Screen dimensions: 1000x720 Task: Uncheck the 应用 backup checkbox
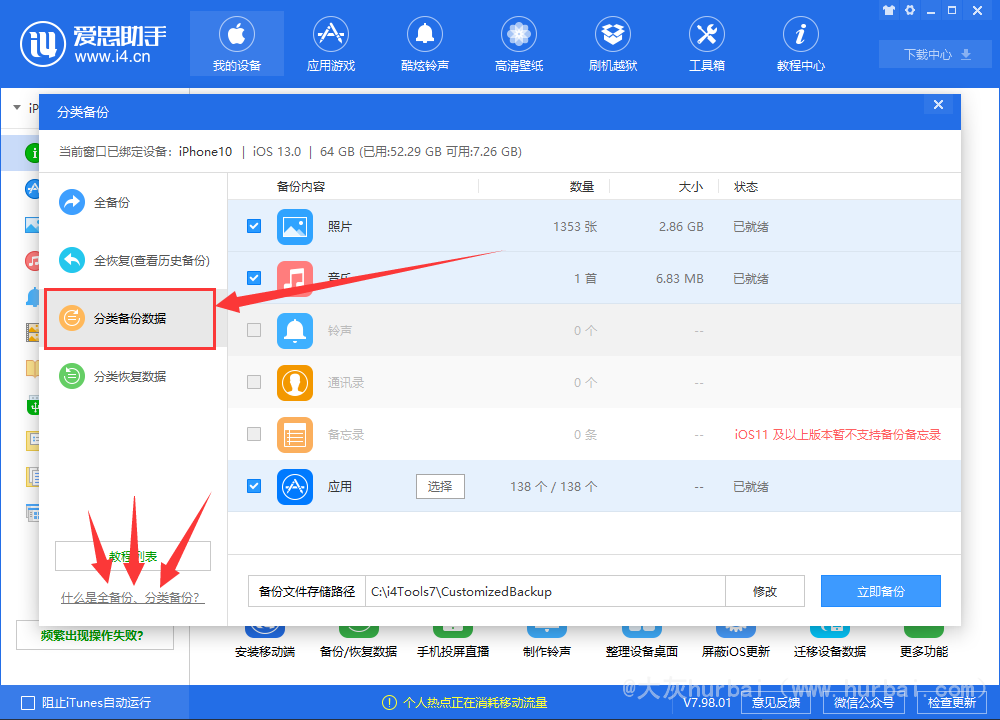tap(254, 486)
